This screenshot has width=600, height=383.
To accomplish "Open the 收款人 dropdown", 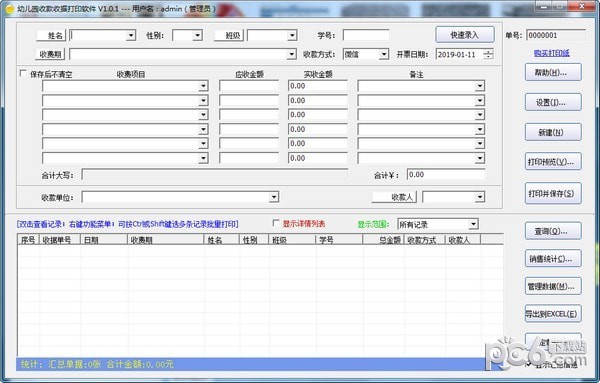I will point(479,197).
